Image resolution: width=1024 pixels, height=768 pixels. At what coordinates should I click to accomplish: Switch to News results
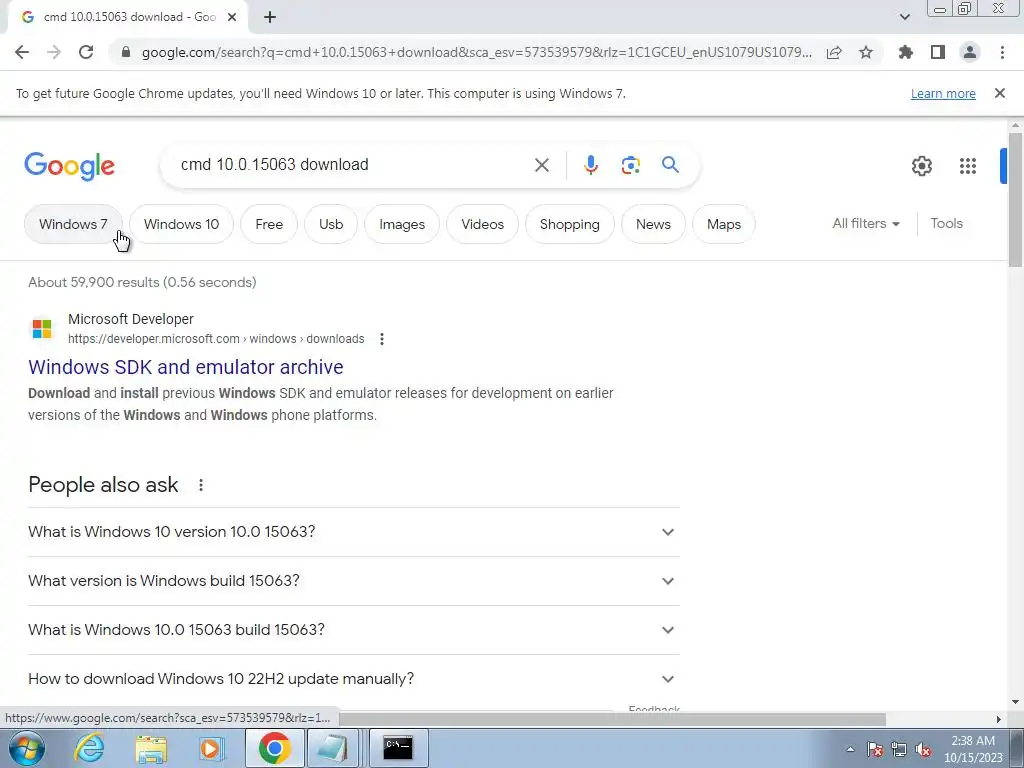653,224
